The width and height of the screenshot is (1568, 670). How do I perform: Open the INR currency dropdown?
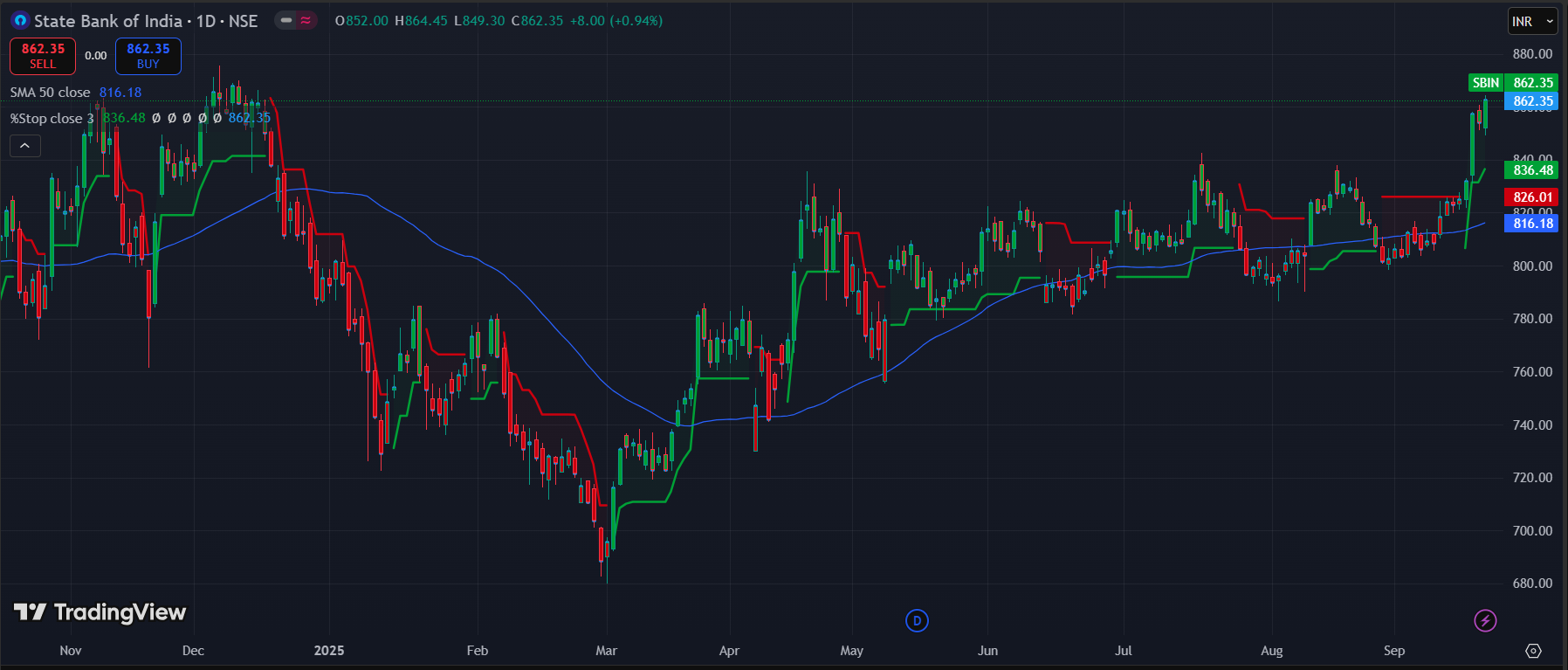[1533, 21]
